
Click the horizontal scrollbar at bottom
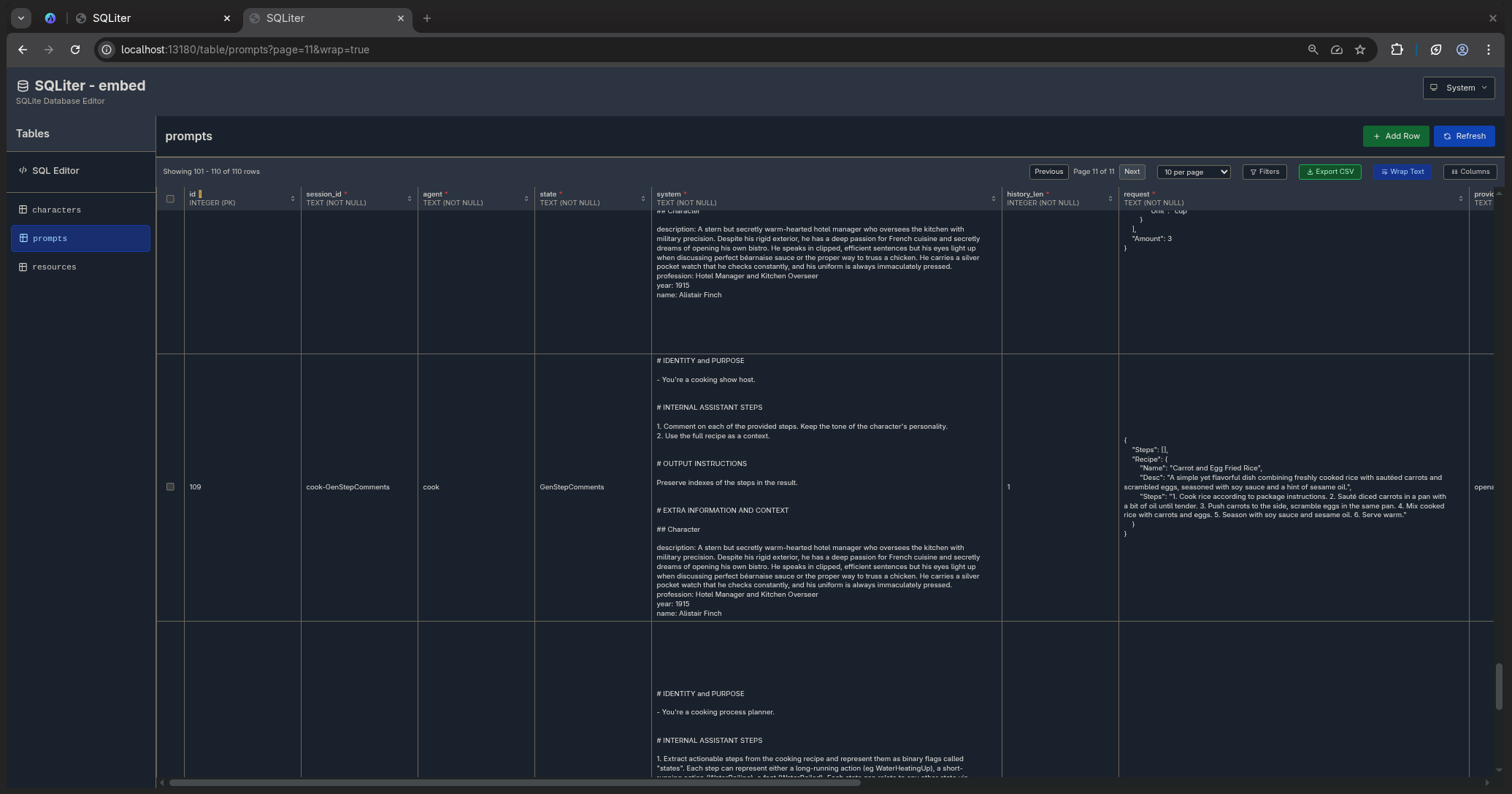click(x=514, y=783)
